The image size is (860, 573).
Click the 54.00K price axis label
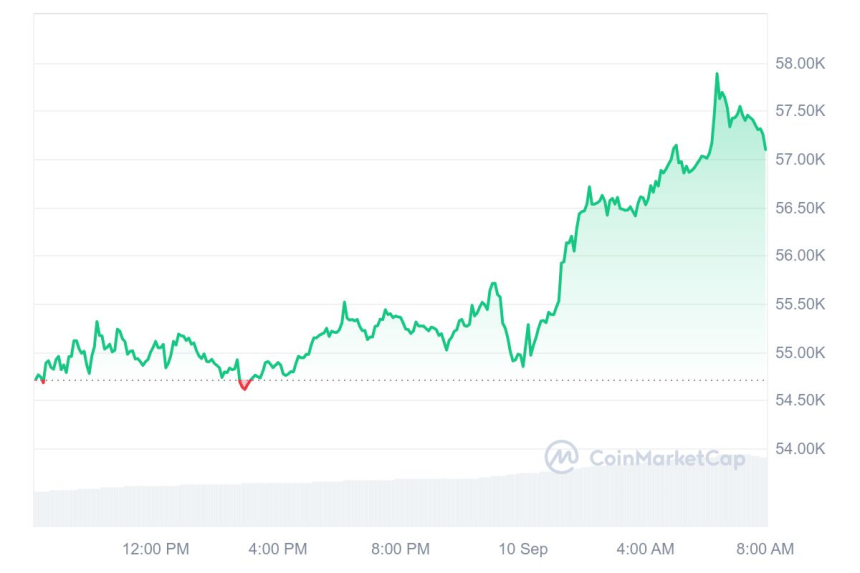tap(800, 448)
